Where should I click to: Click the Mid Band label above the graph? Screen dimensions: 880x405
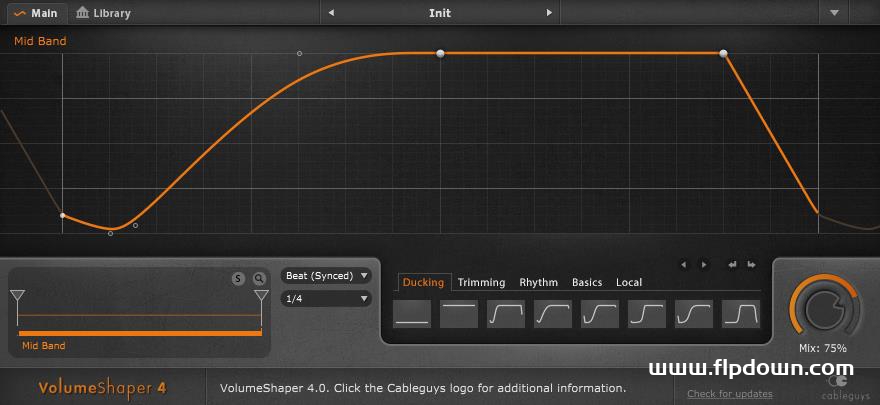pos(40,41)
